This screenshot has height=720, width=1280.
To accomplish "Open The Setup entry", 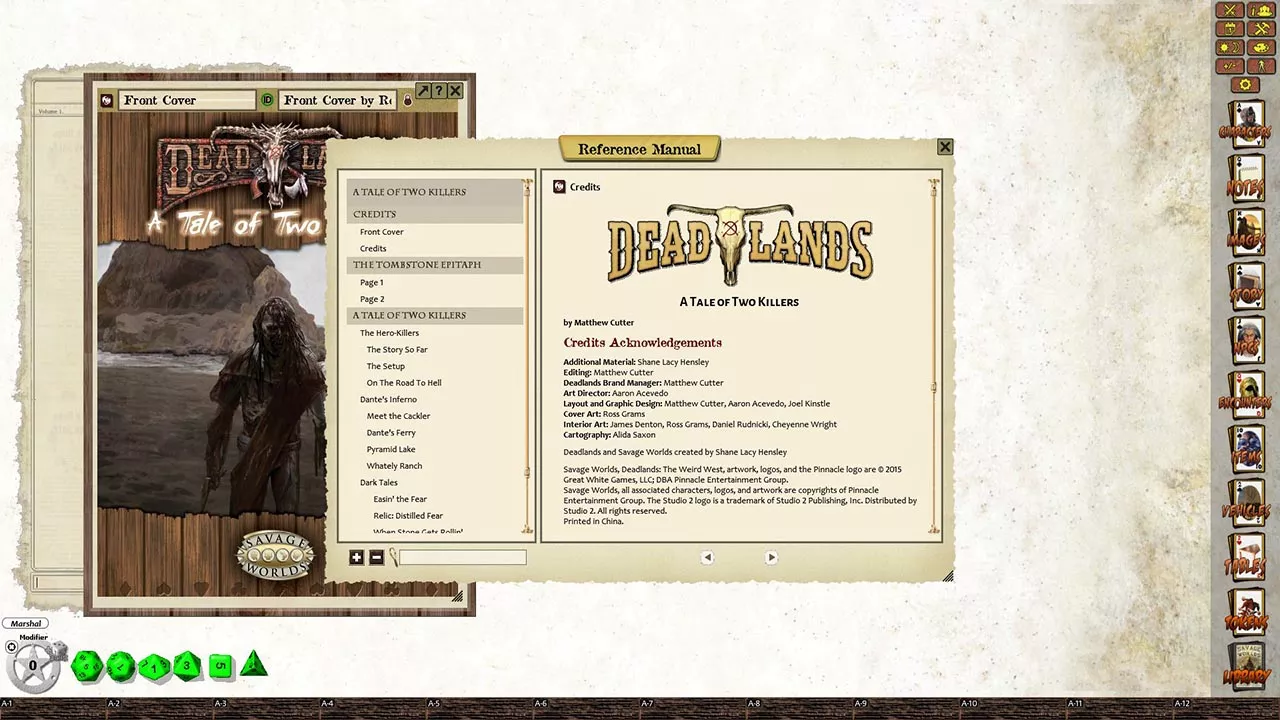I will click(386, 366).
